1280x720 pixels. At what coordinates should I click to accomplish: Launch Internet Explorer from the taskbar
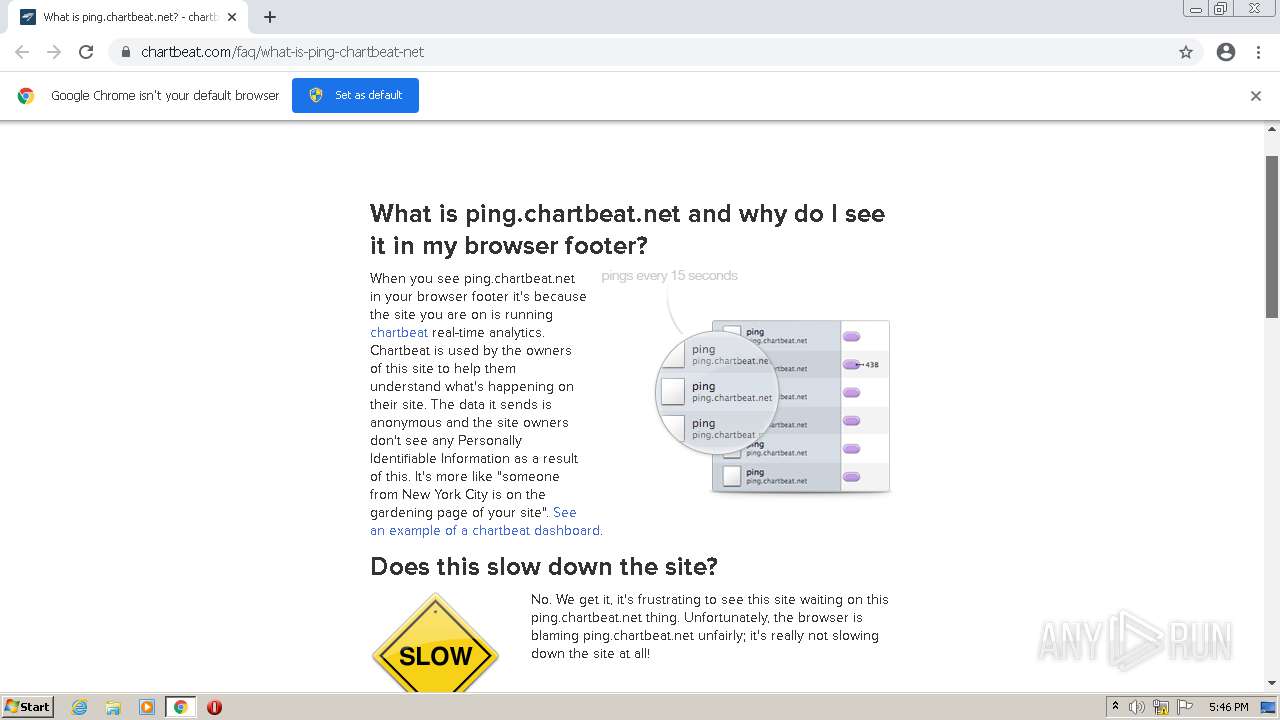(x=80, y=707)
